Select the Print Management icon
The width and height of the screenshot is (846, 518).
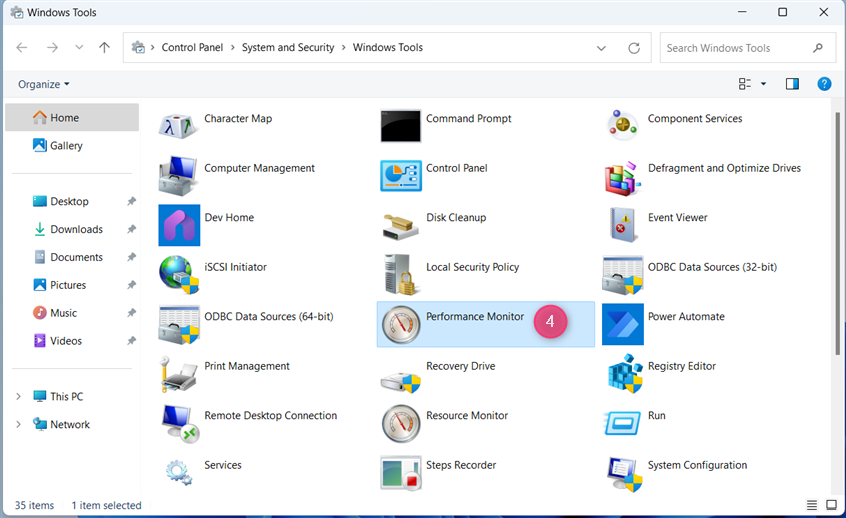[x=178, y=373]
